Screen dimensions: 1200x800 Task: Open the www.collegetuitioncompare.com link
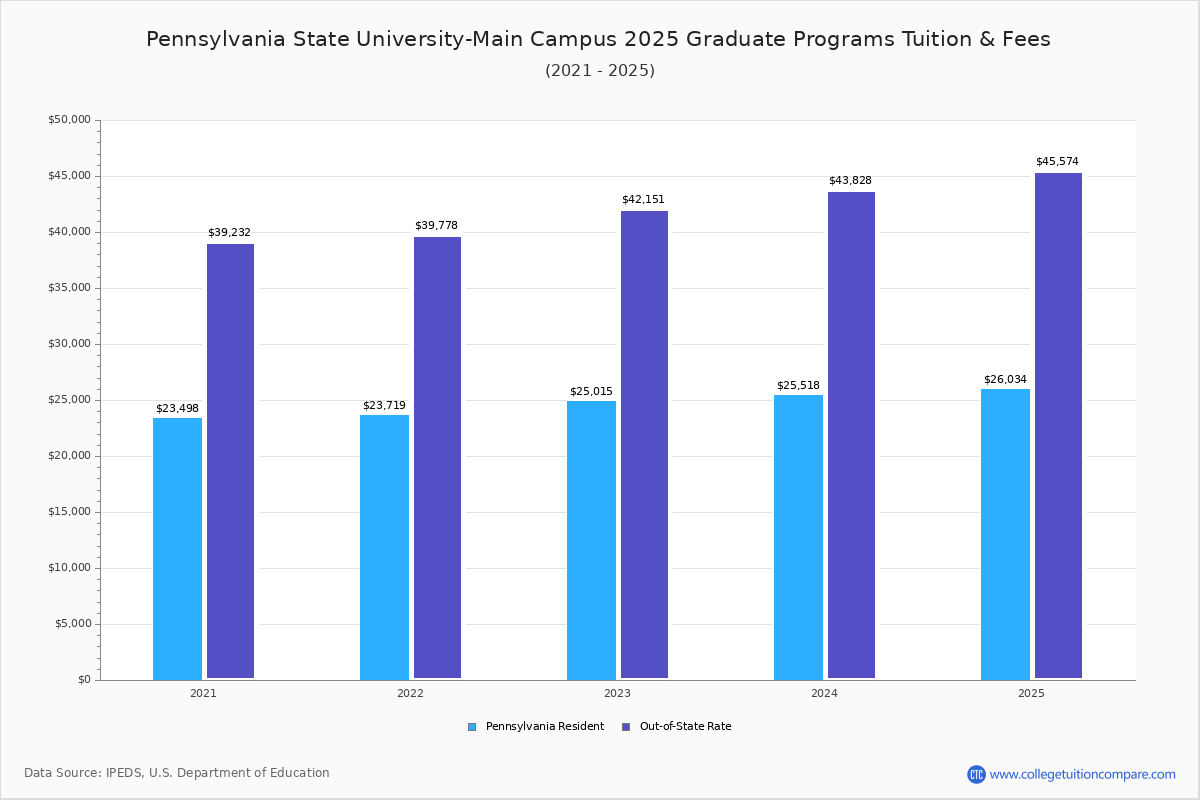1082,774
